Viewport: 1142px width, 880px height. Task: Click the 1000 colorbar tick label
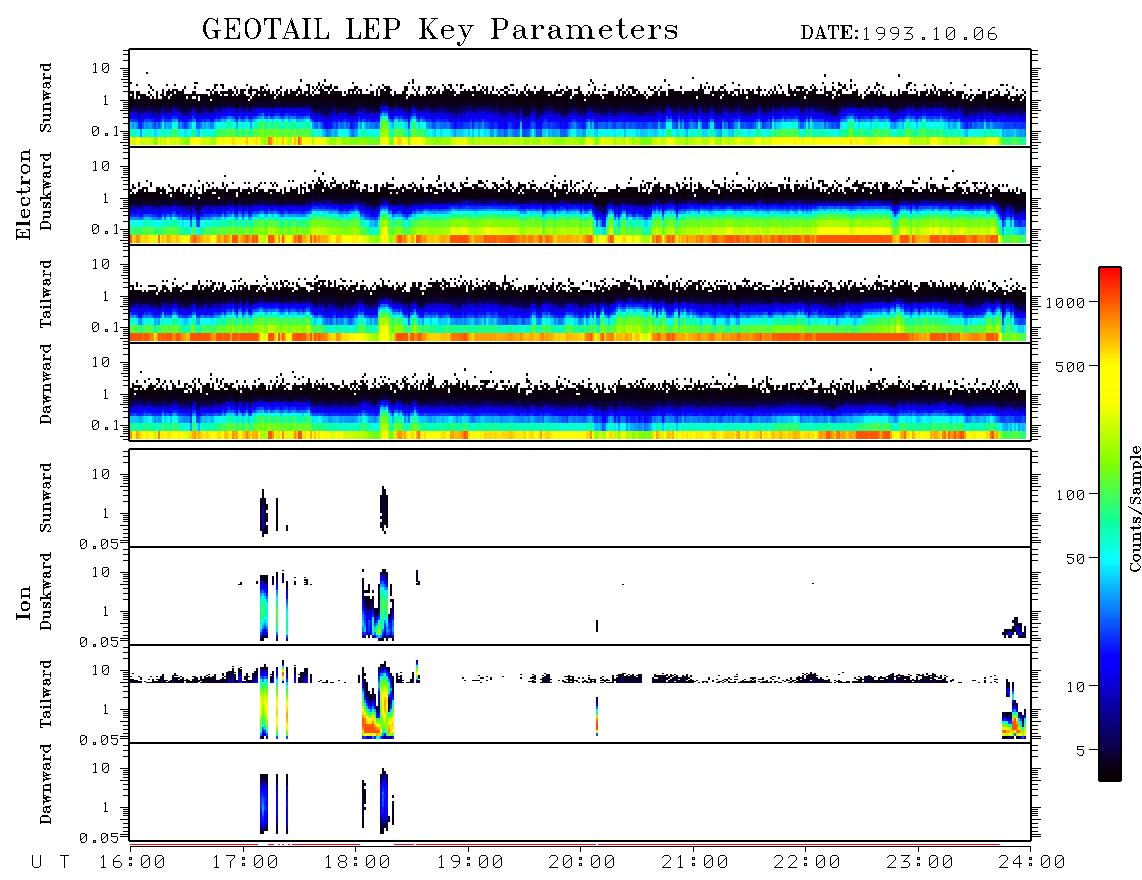[1065, 302]
